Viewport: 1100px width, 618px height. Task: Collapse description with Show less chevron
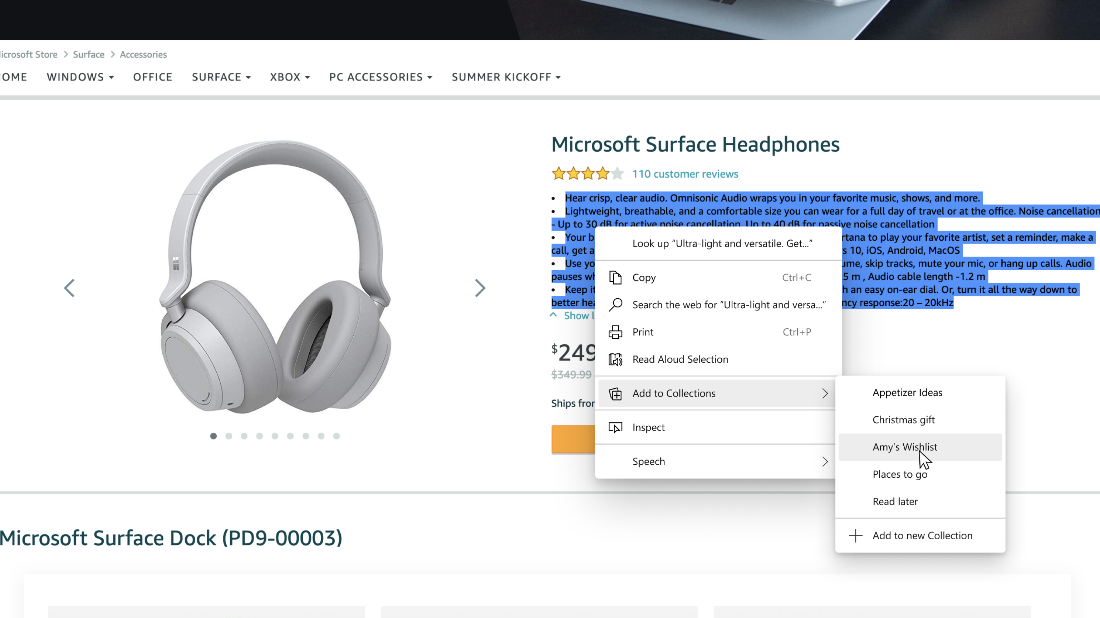coord(554,316)
